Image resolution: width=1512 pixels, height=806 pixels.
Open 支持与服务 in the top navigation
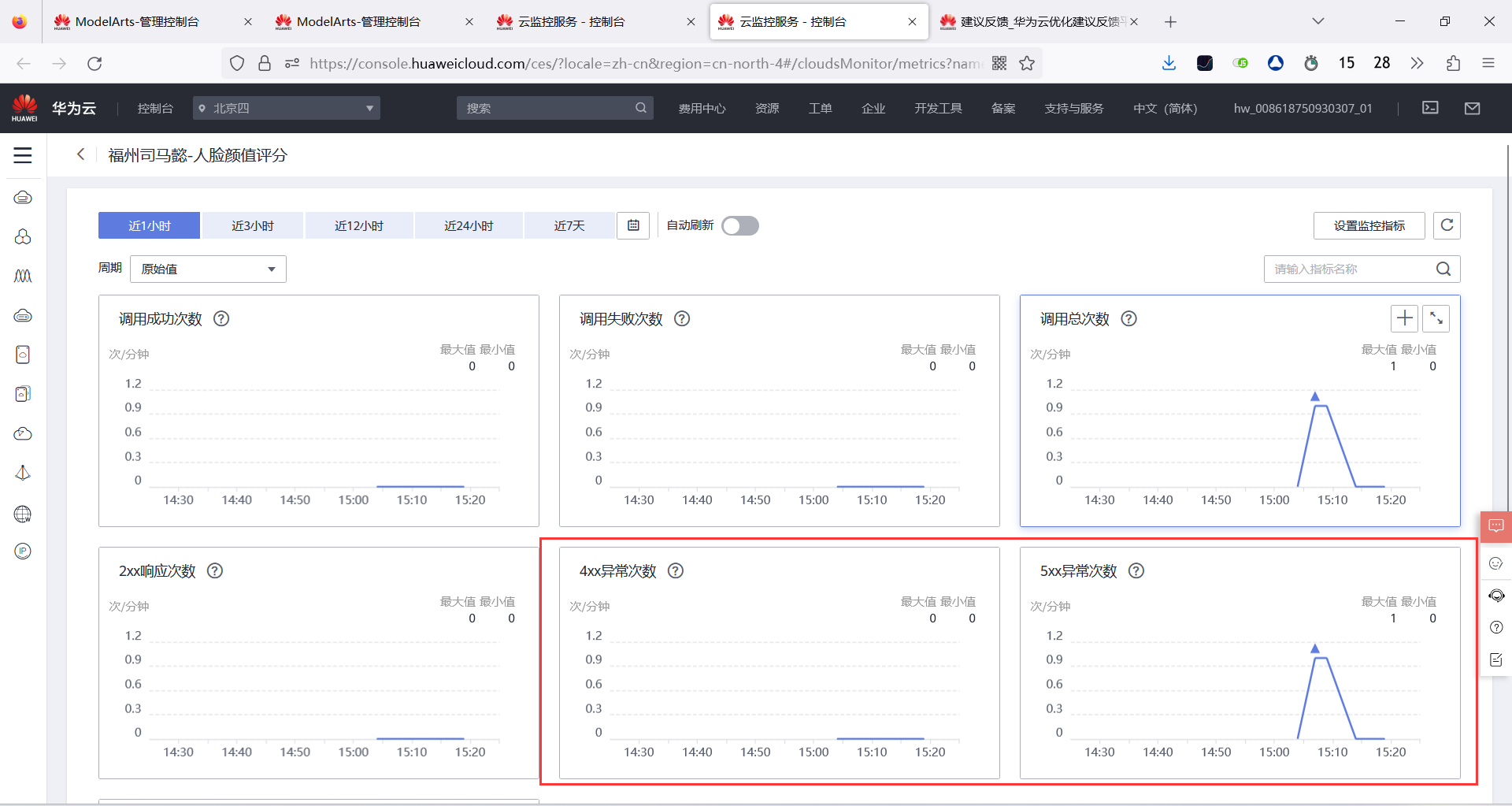(1074, 108)
